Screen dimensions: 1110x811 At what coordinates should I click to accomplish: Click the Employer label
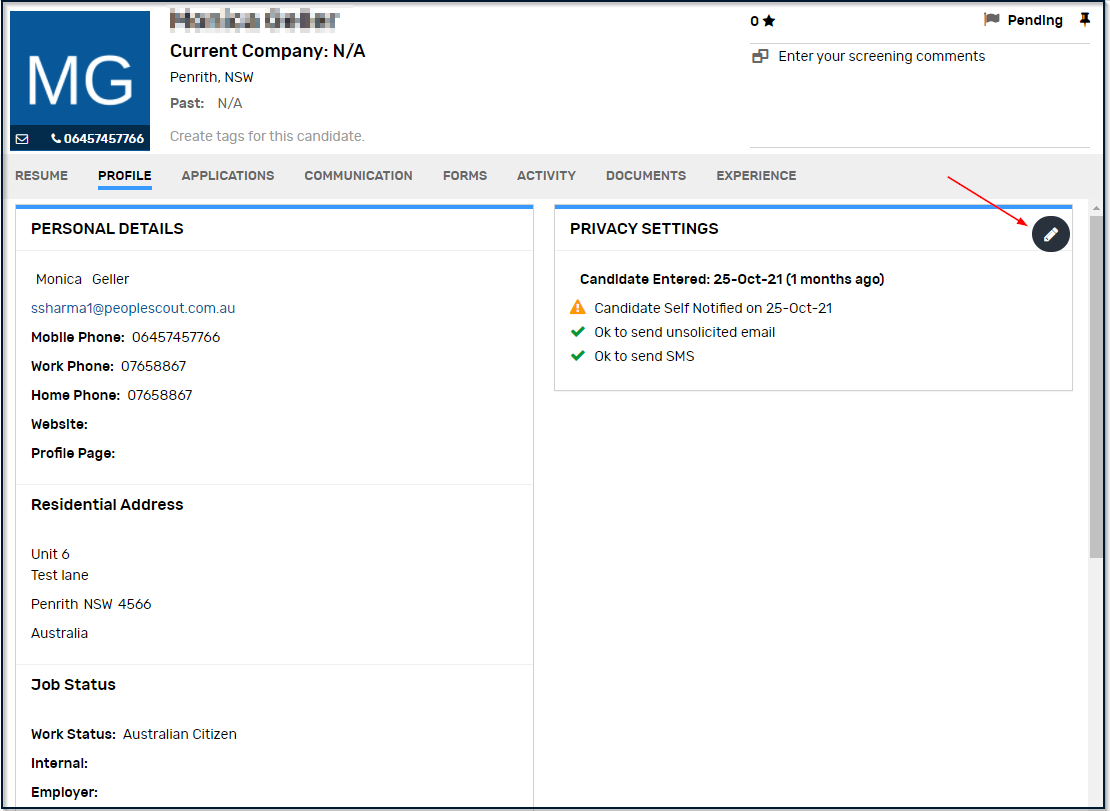click(x=64, y=792)
